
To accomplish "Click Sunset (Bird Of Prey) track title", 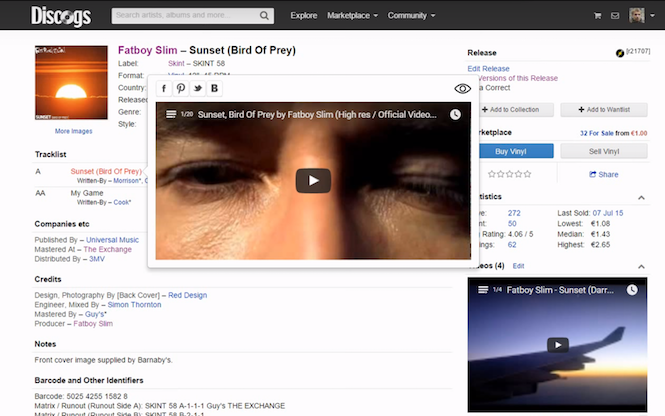I will pos(106,171).
